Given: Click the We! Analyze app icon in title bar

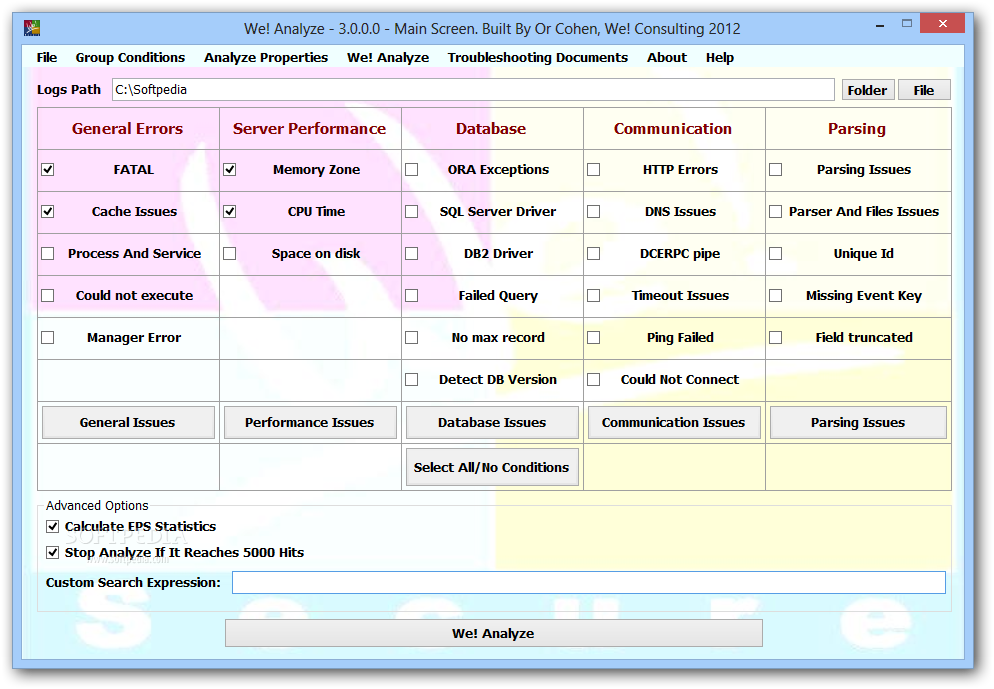Looking at the screenshot, I should tap(32, 29).
